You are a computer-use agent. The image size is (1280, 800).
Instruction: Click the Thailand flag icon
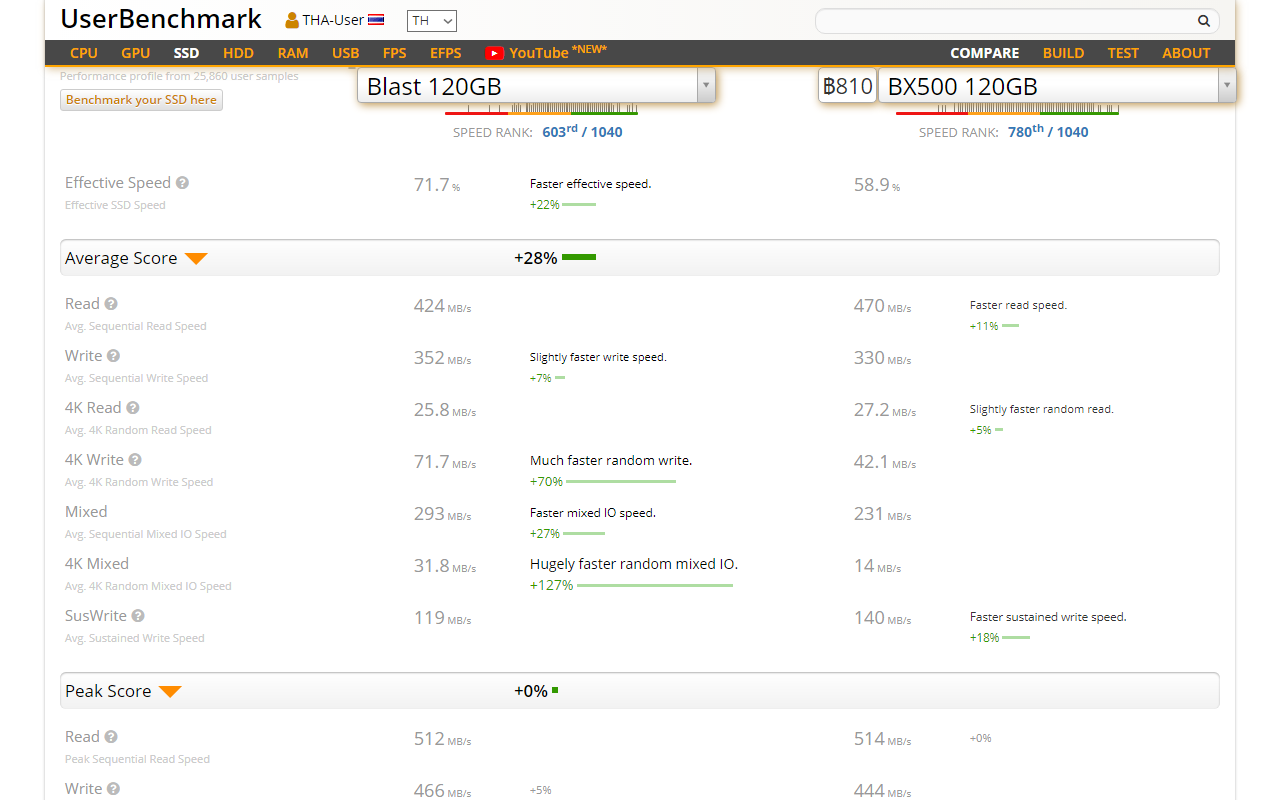[376, 20]
